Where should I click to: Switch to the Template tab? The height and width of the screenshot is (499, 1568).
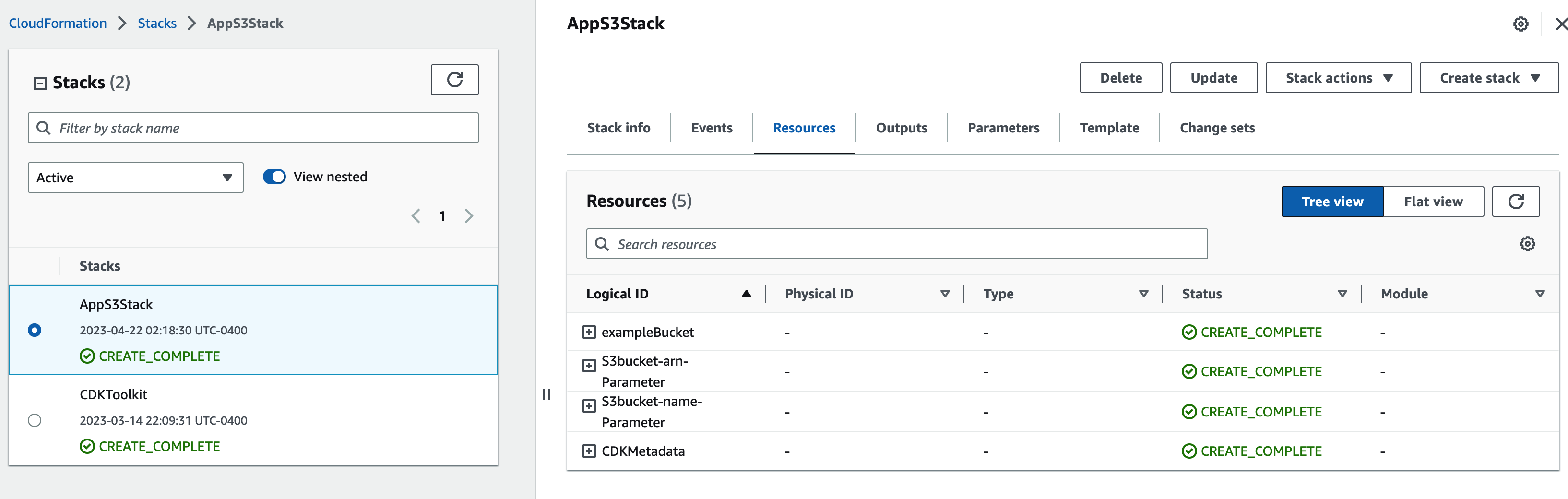pos(1110,128)
